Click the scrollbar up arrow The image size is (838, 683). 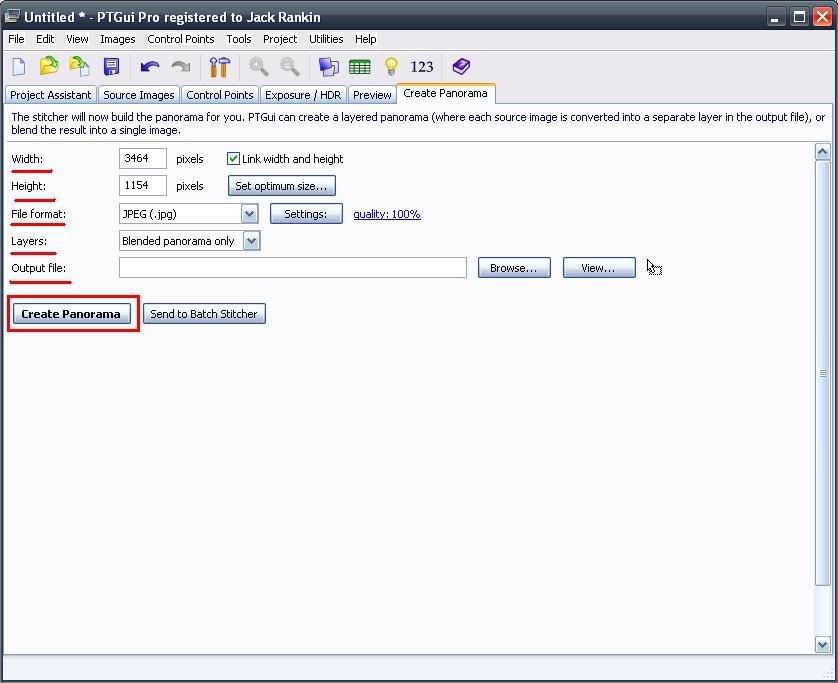tap(823, 152)
